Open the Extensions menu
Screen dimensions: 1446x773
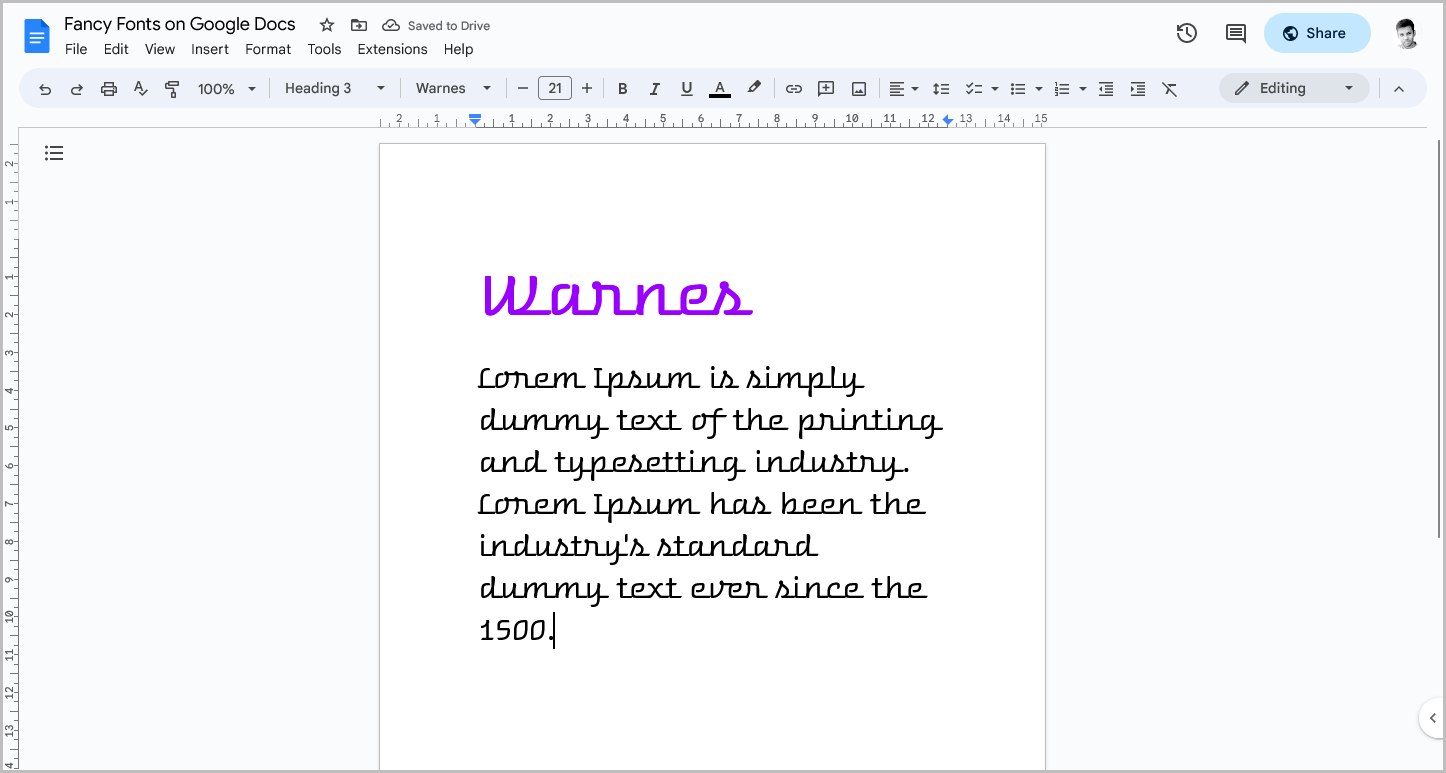point(392,49)
